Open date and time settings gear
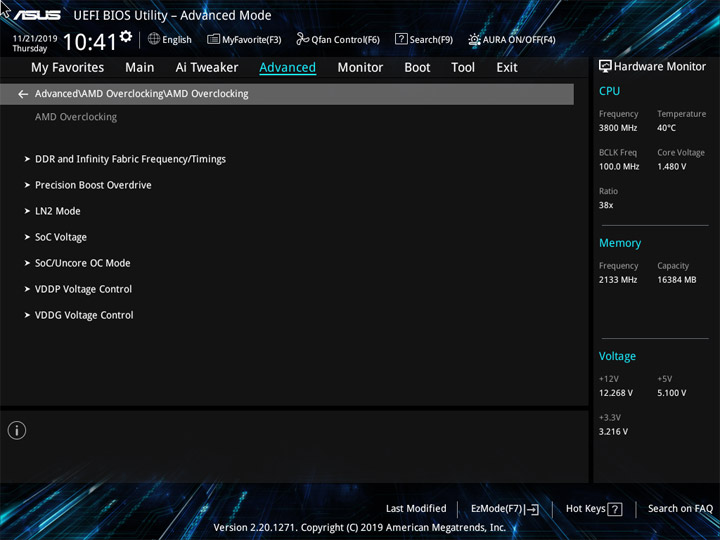The image size is (720, 540). [x=126, y=36]
